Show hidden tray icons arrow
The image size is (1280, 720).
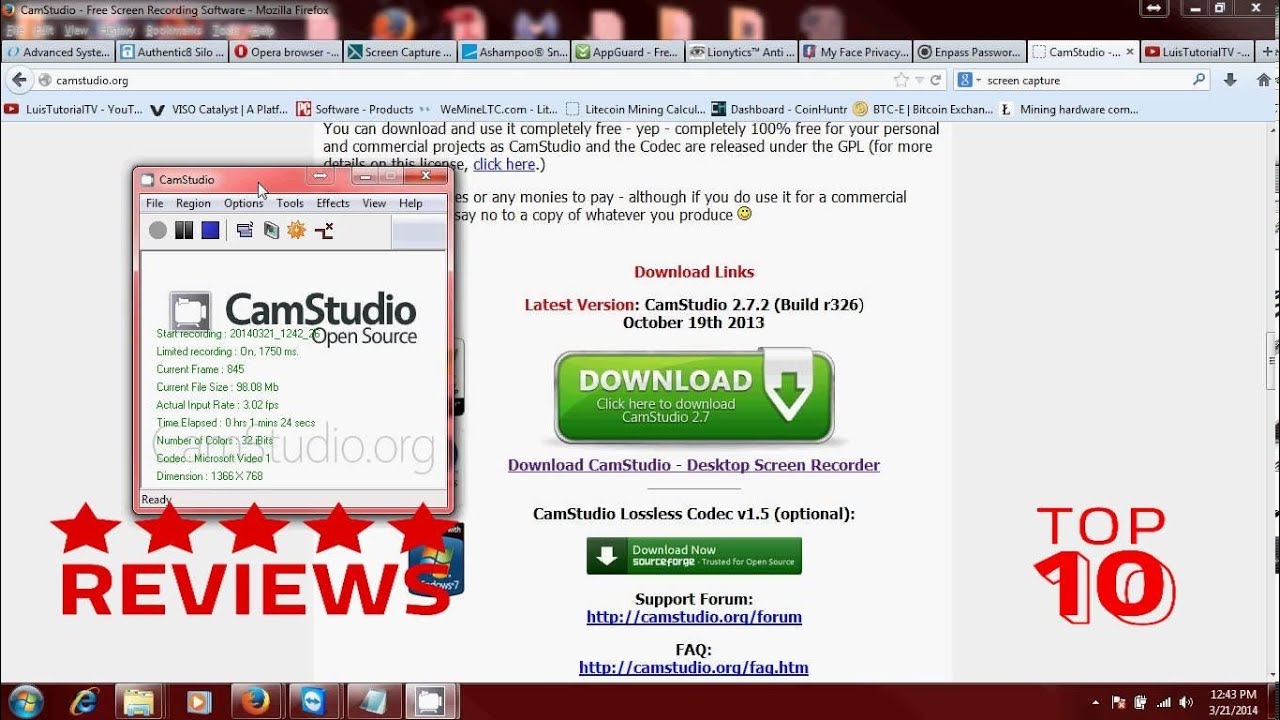click(x=1096, y=702)
